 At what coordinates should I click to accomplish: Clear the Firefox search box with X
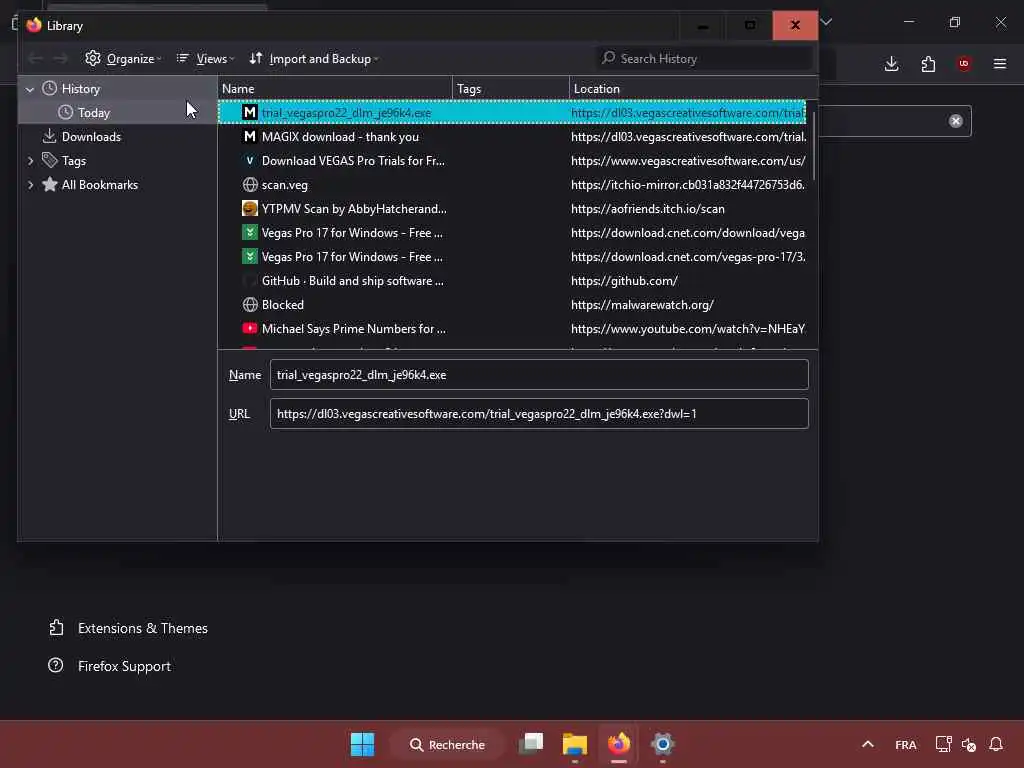955,121
